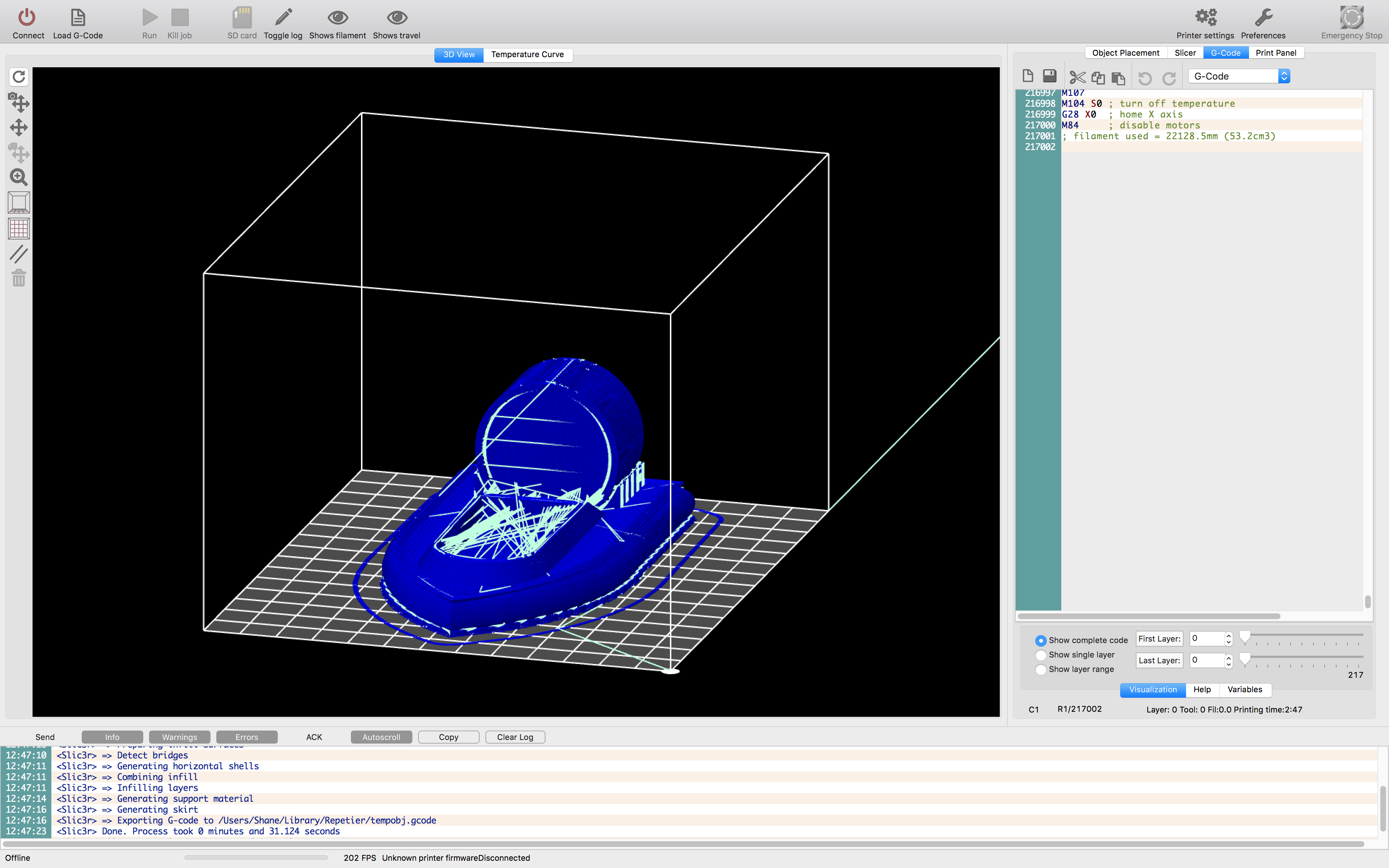Open the Print Panel tab
The height and width of the screenshot is (868, 1389).
[x=1275, y=53]
